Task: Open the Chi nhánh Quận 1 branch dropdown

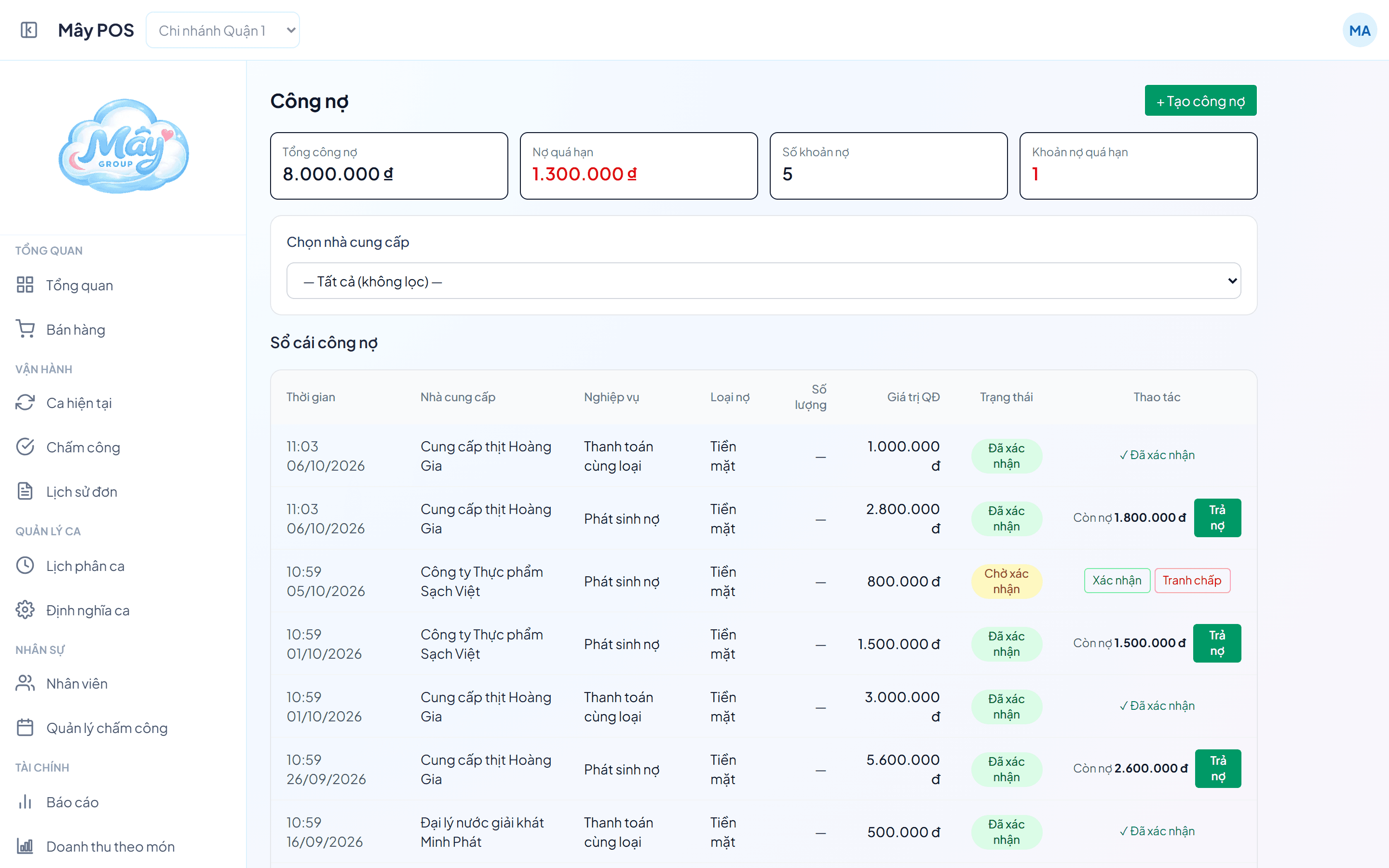Action: (x=223, y=30)
